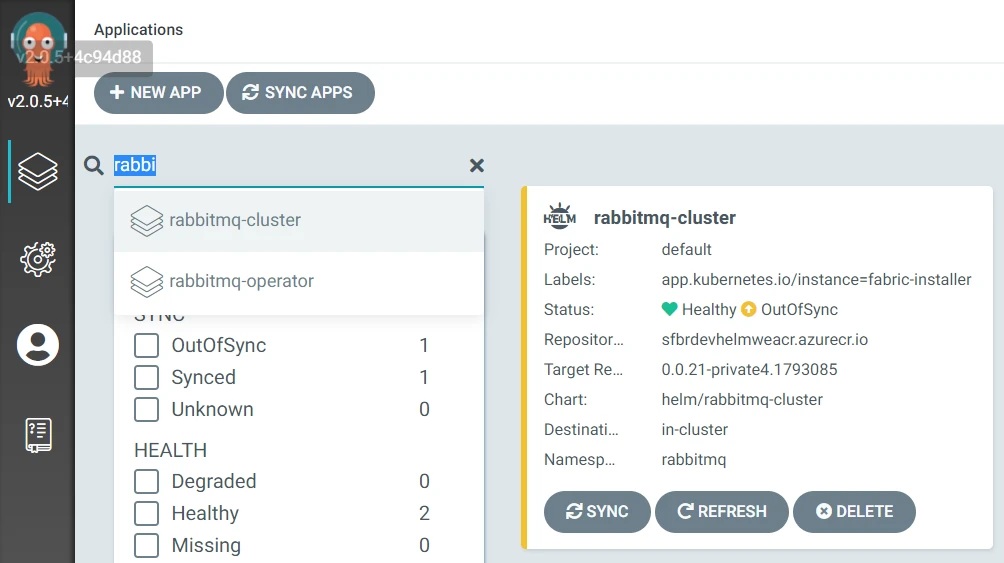The image size is (1004, 563).
Task: Click namespace value rabbitmq
Action: (x=693, y=460)
